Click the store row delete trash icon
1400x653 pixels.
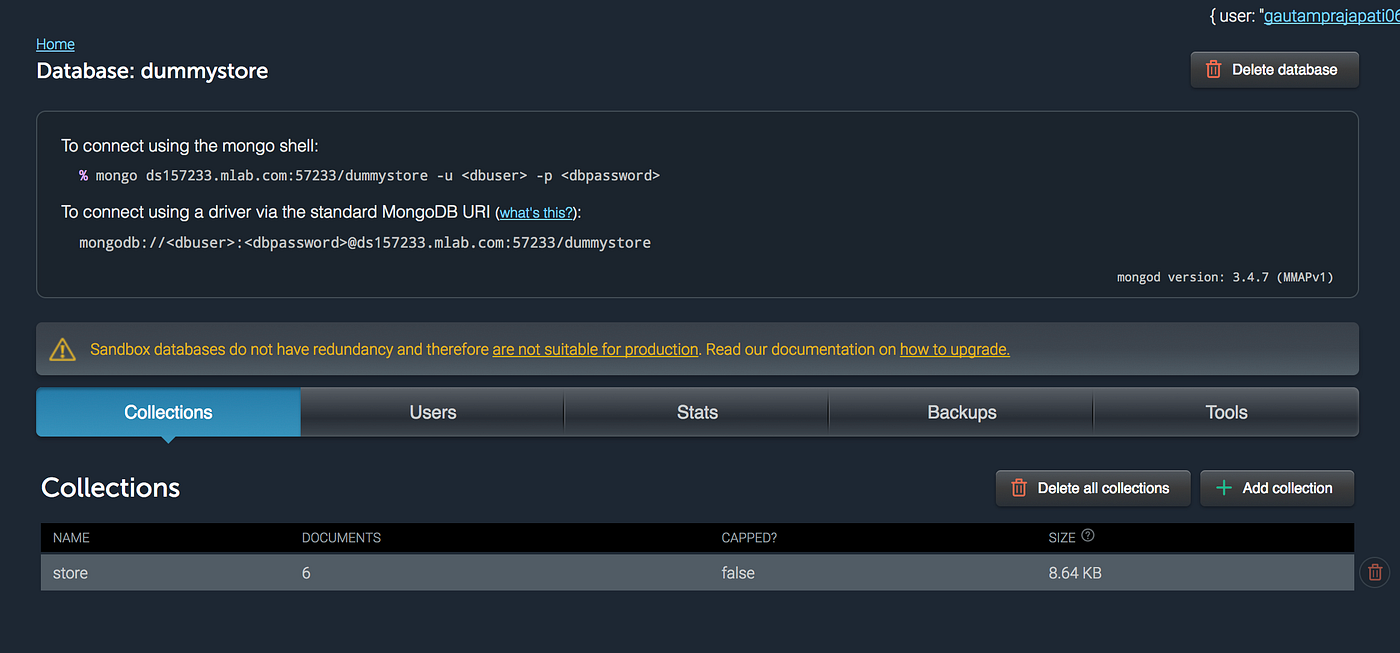coord(1375,572)
